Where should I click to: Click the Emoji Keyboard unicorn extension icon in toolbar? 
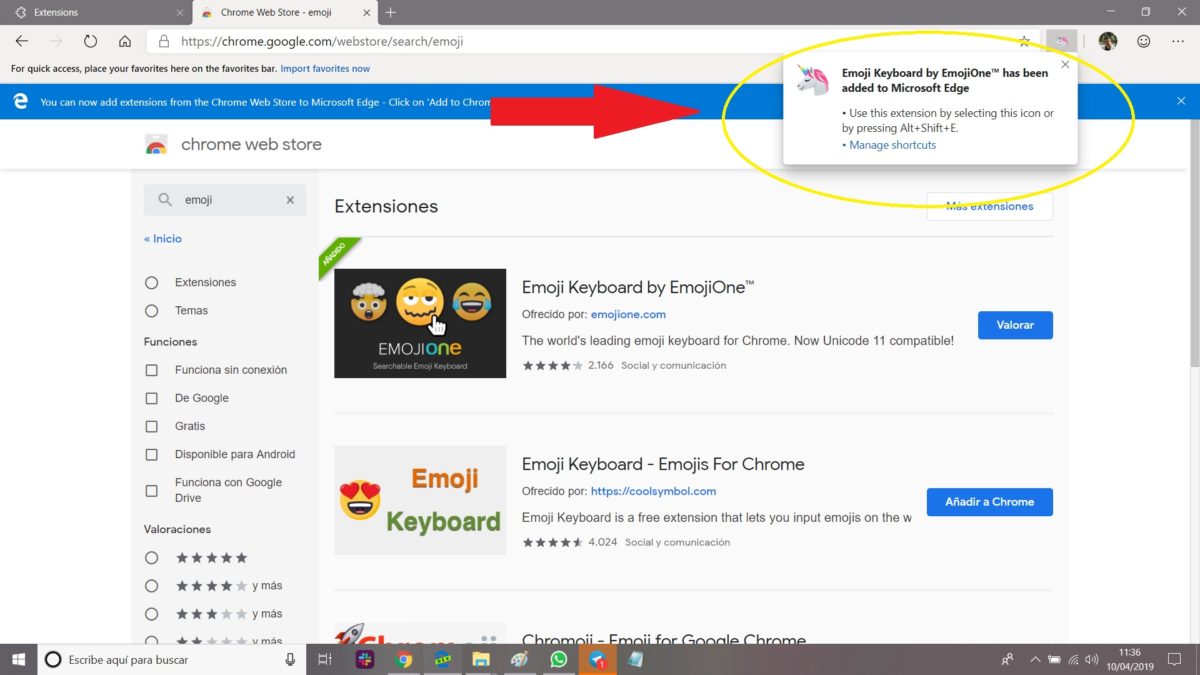click(x=1061, y=41)
